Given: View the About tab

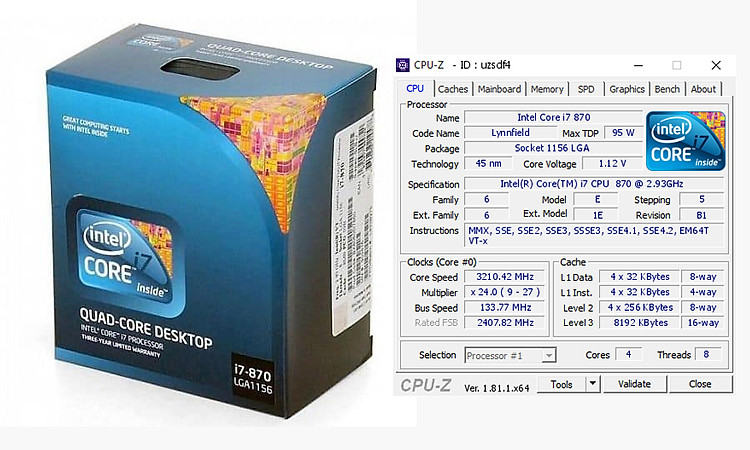Looking at the screenshot, I should [704, 89].
